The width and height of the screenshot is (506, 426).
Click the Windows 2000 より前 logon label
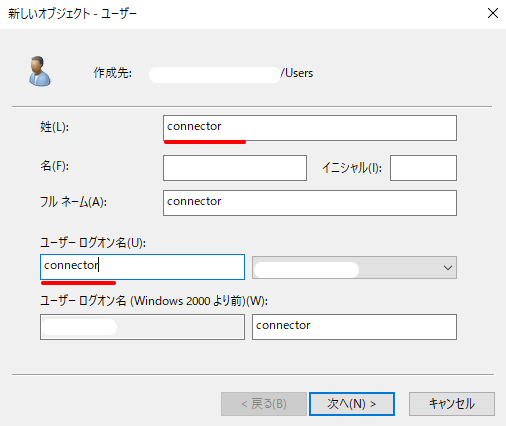coord(154,301)
